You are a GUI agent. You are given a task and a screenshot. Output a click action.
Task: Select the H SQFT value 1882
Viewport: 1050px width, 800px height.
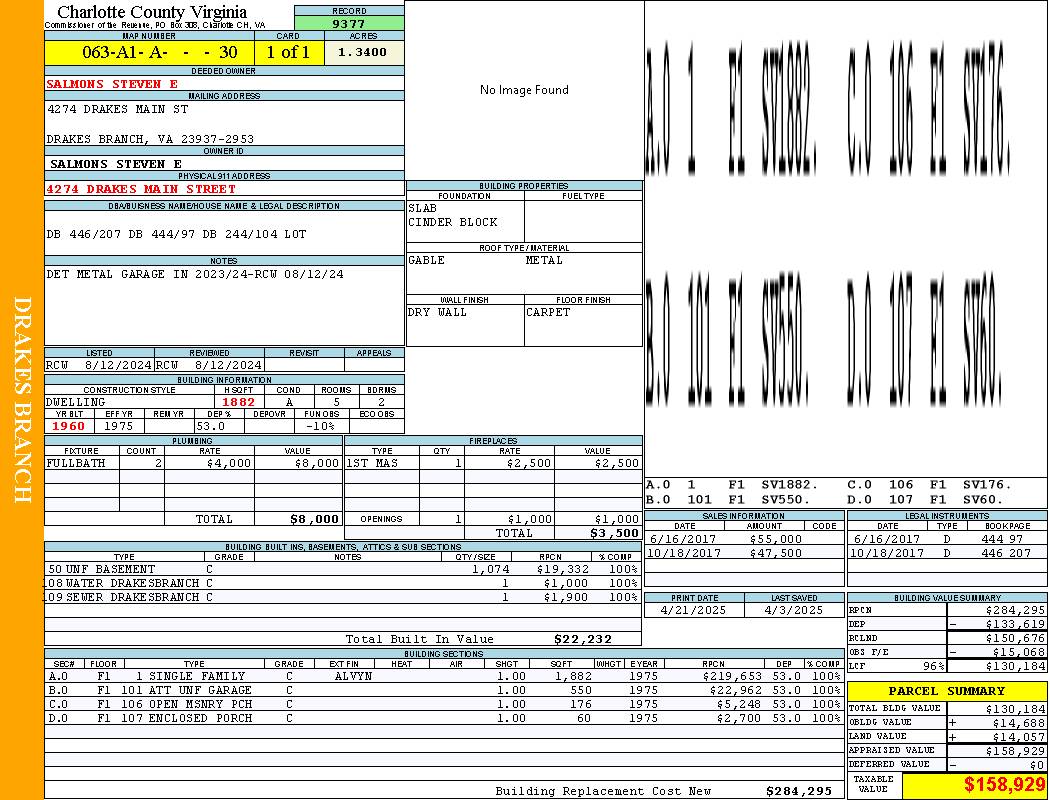click(x=239, y=402)
